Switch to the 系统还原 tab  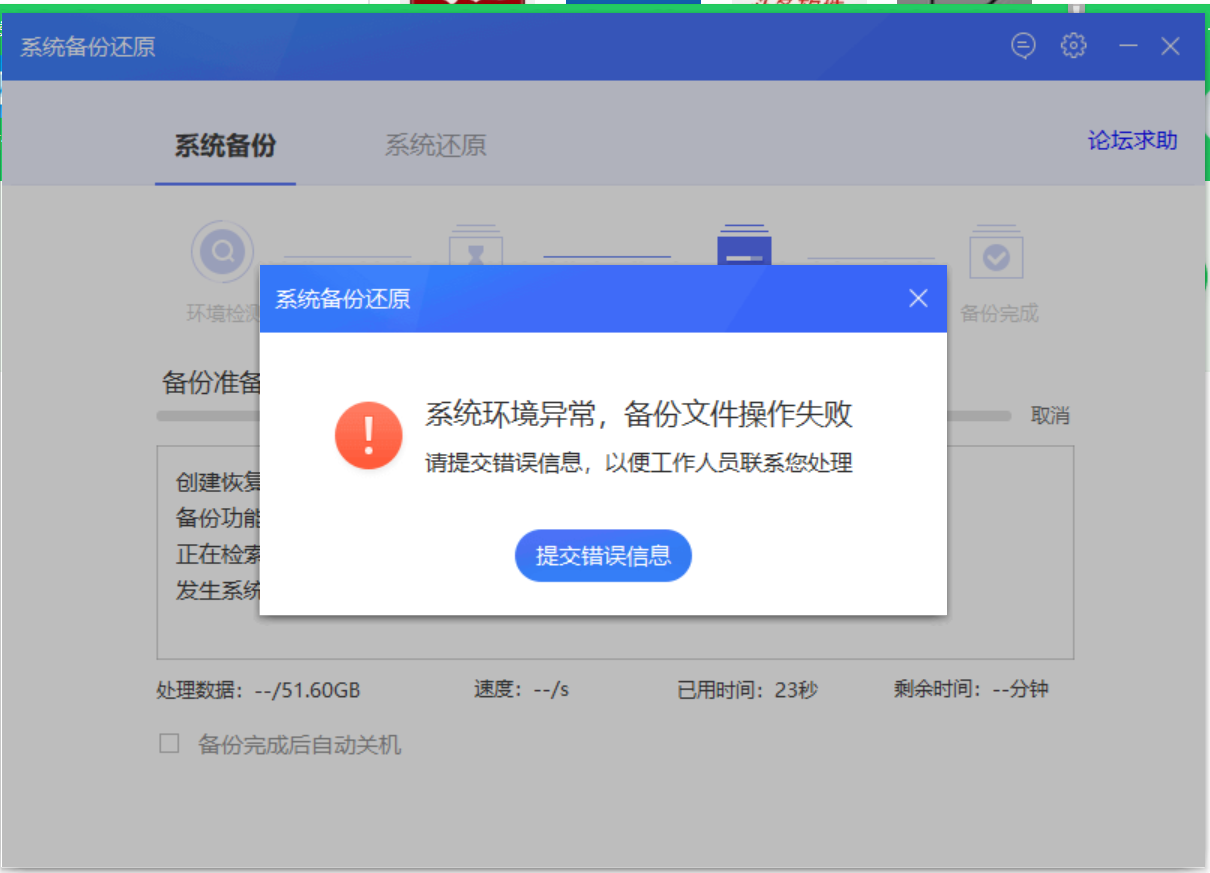click(x=436, y=146)
